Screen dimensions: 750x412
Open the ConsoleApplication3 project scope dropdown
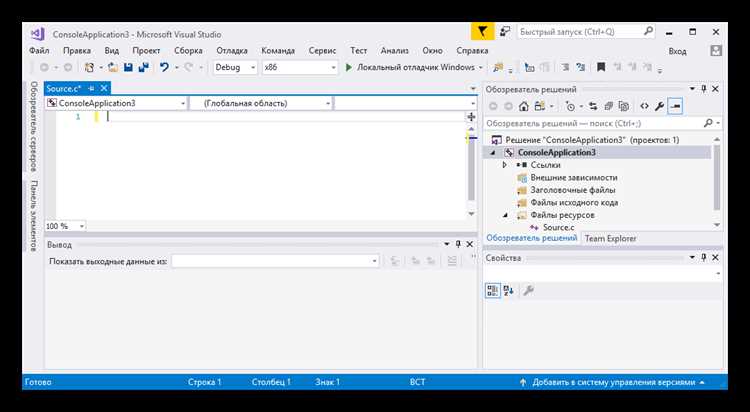[116, 103]
